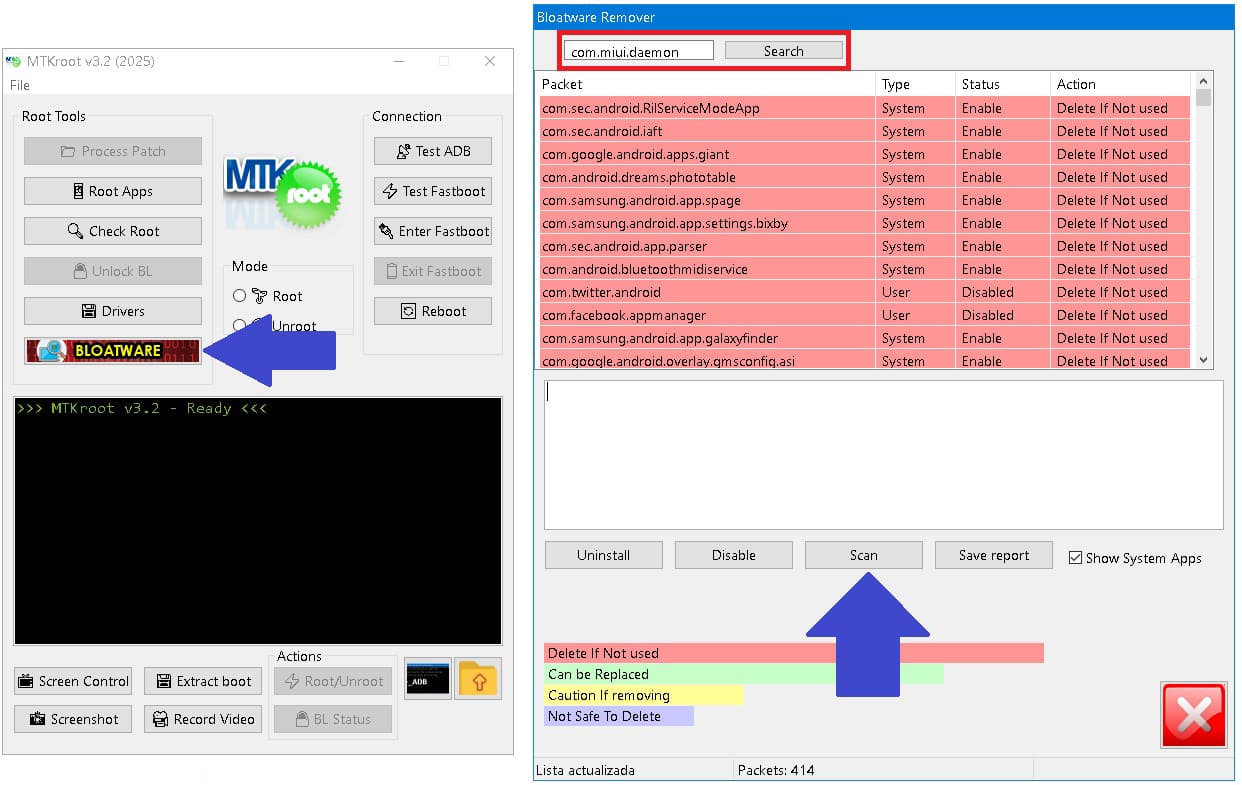1242x785 pixels.
Task: Click the yellow folder upload icon
Action: tap(478, 679)
